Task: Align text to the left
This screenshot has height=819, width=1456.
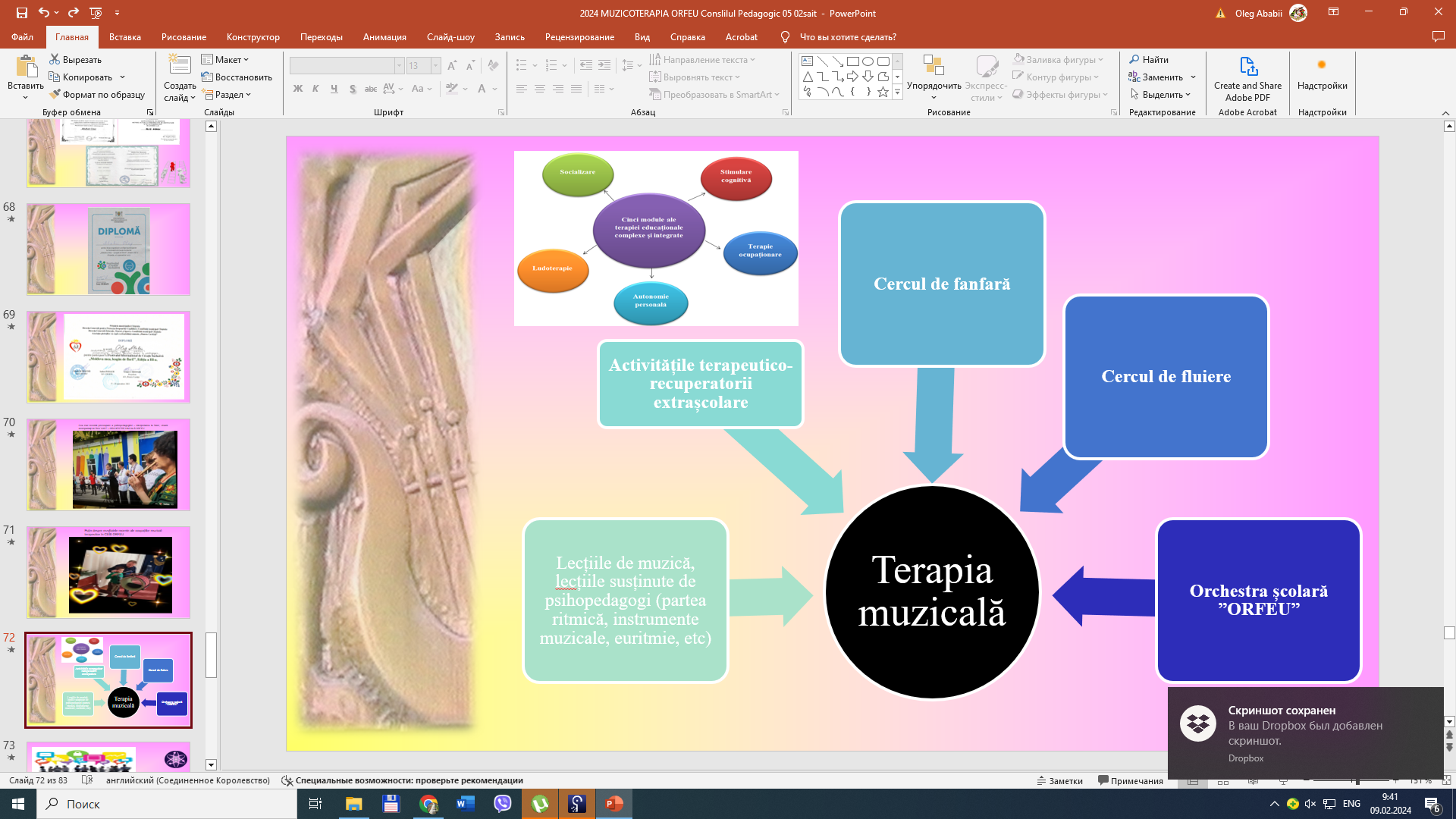Action: pyautogui.click(x=522, y=89)
